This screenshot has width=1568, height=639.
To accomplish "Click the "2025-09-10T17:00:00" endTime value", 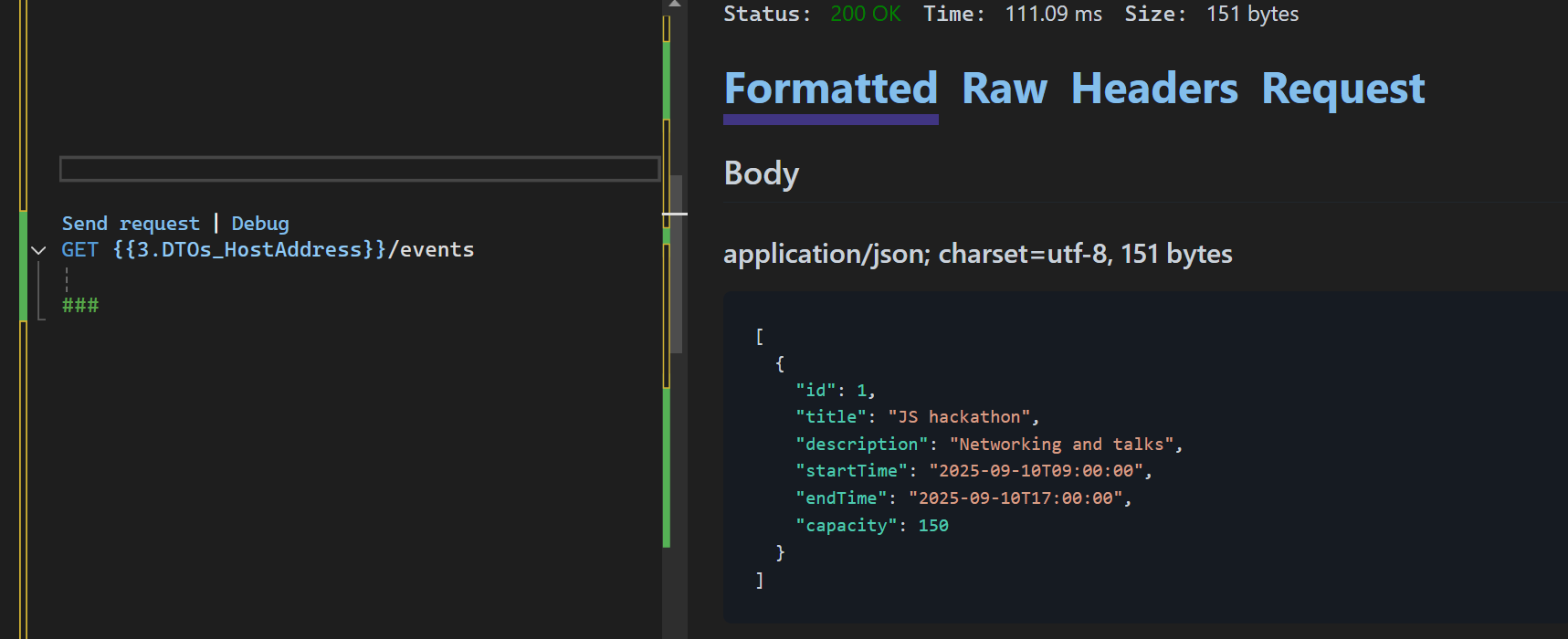I will point(1016,498).
